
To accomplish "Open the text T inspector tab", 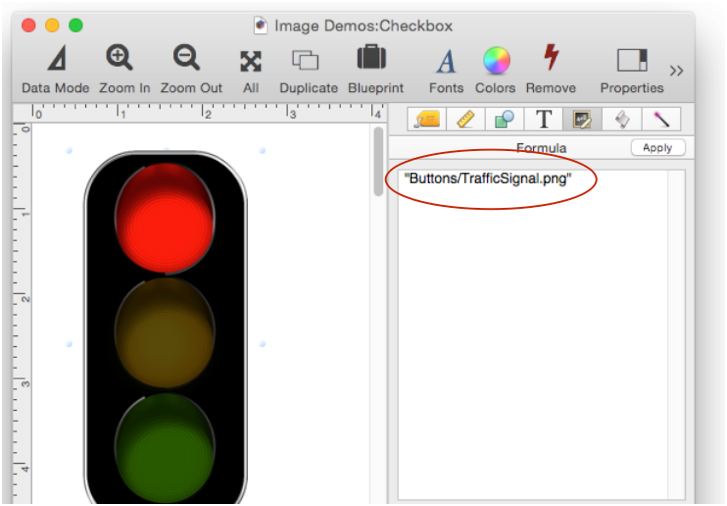I will (x=543, y=119).
